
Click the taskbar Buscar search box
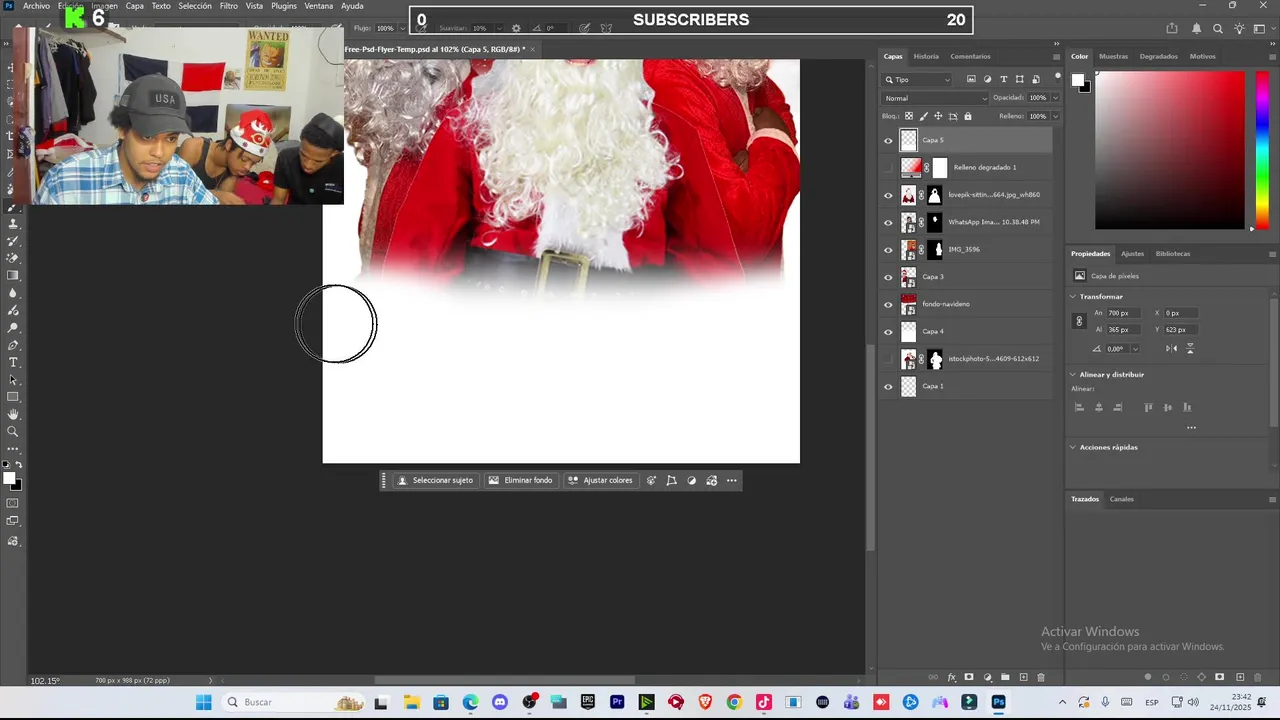tap(293, 702)
